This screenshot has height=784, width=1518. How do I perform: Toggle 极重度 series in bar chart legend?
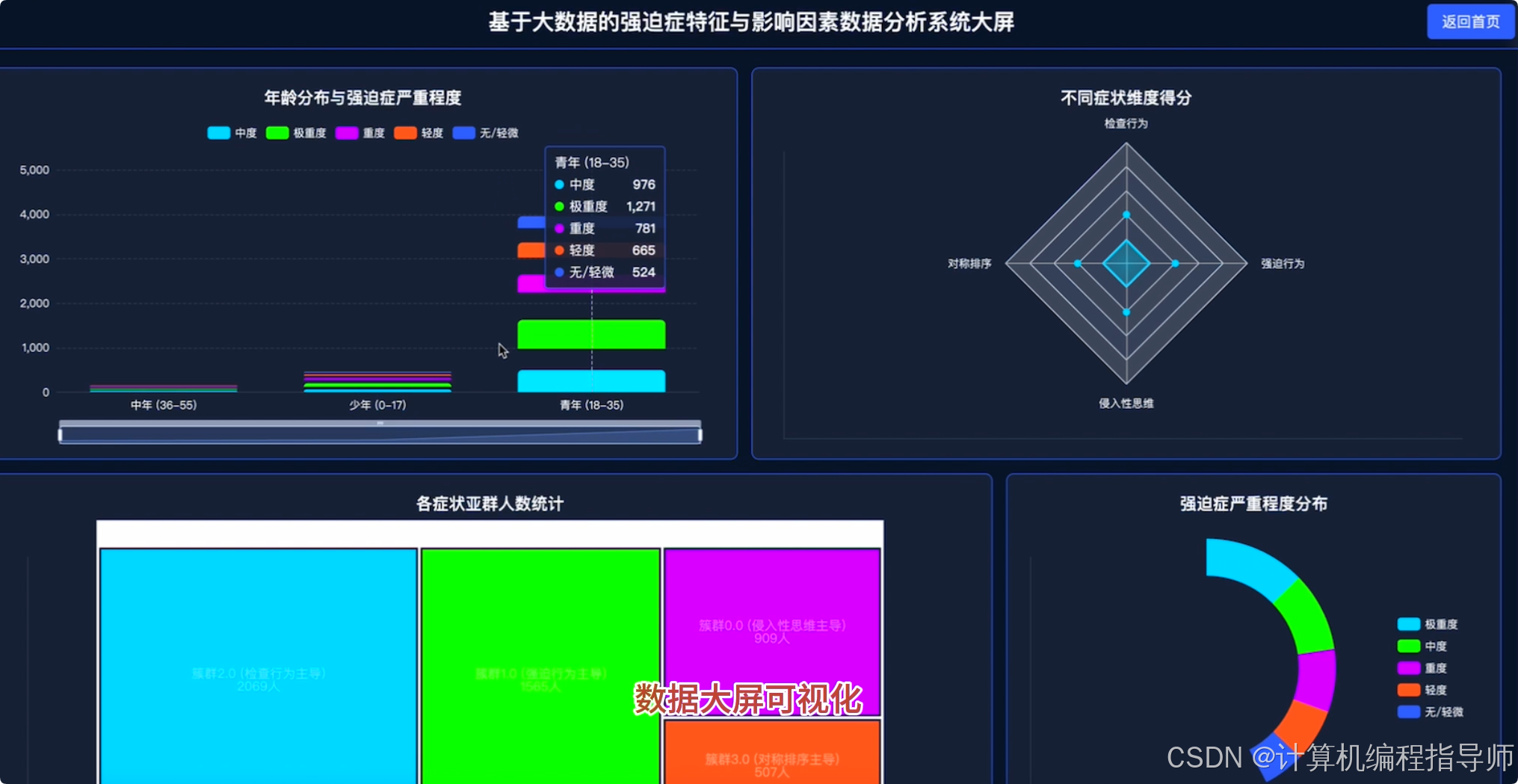[296, 133]
